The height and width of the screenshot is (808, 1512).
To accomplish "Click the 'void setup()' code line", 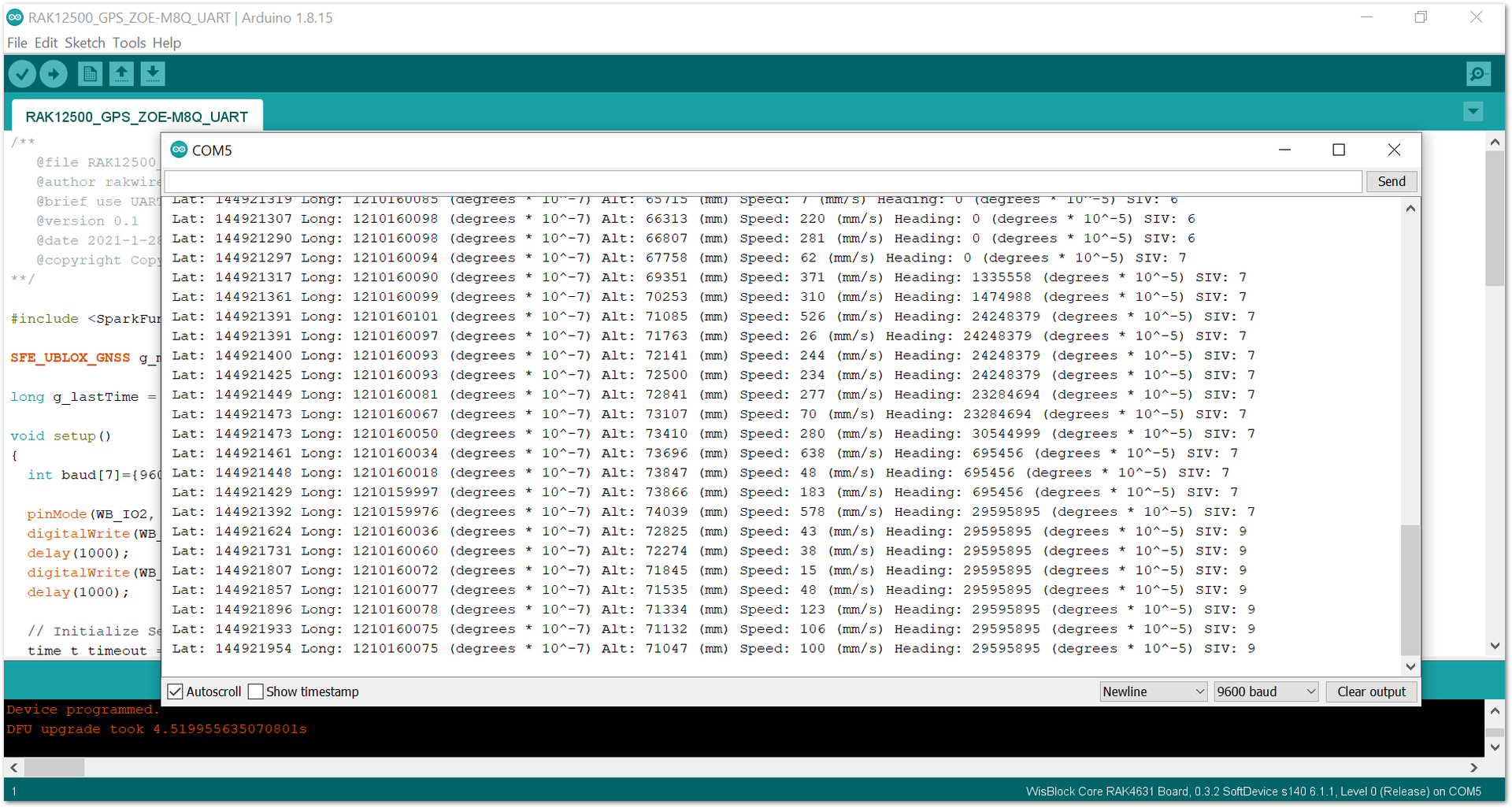I will 61,436.
